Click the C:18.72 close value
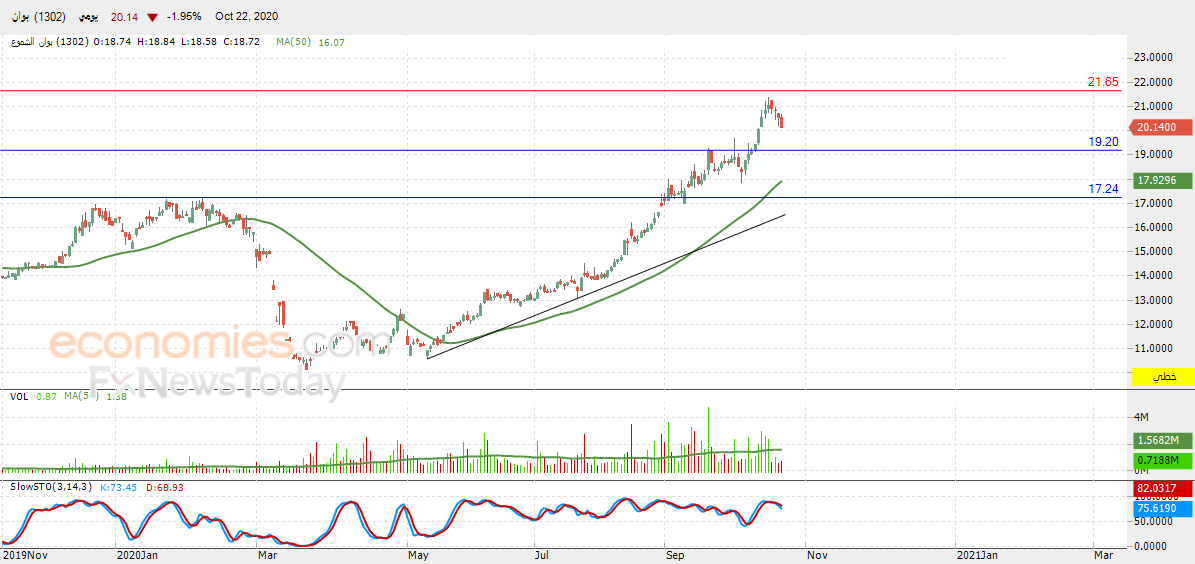 [243, 43]
